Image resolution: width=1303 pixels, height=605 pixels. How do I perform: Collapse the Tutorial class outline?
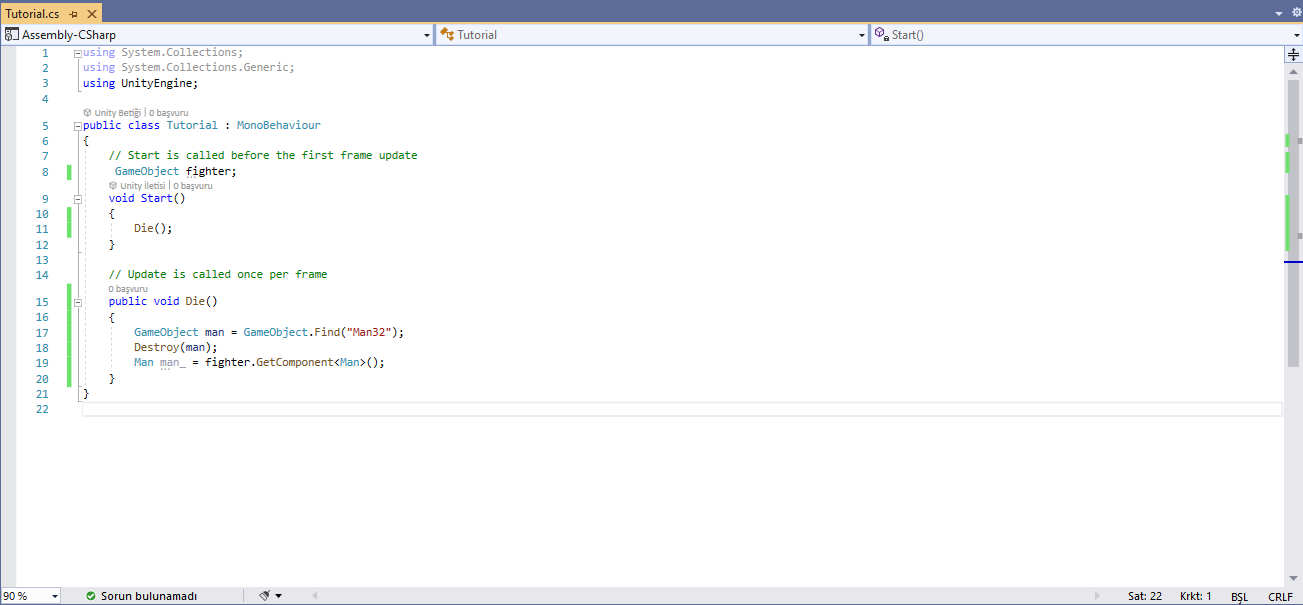[x=78, y=126]
